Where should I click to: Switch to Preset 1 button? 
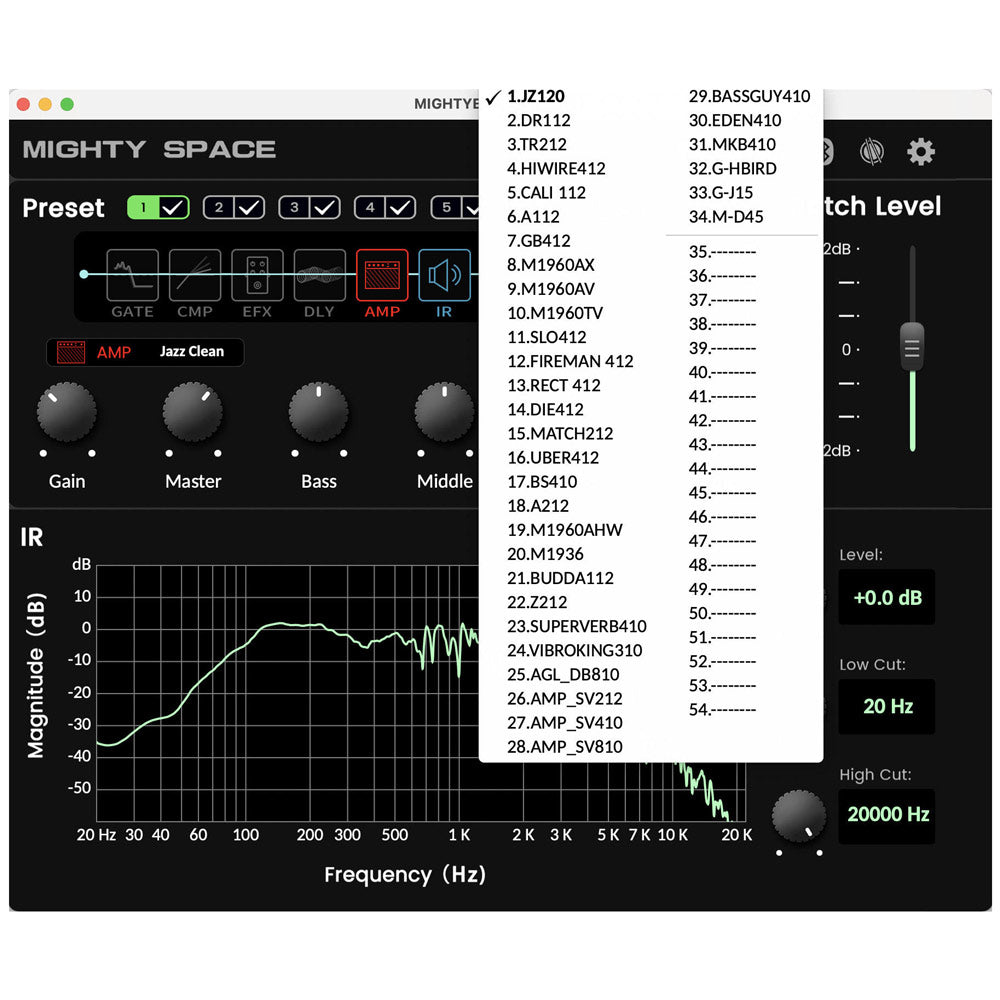coord(144,208)
